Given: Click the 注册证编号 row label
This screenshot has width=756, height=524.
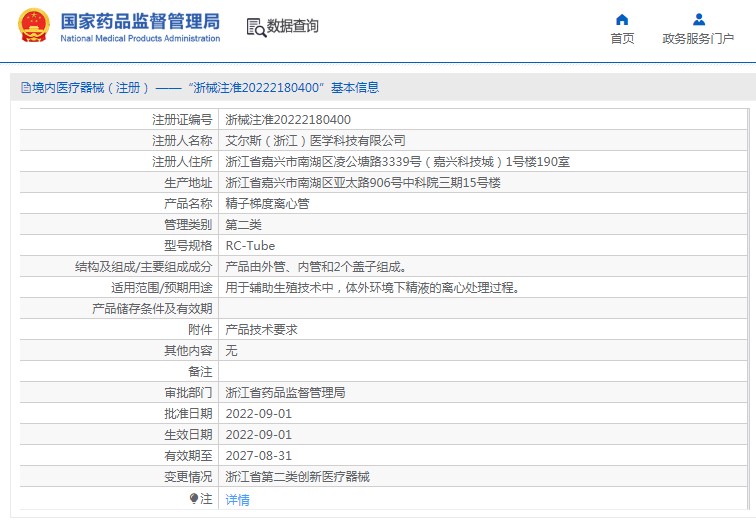Looking at the screenshot, I should (x=182, y=120).
